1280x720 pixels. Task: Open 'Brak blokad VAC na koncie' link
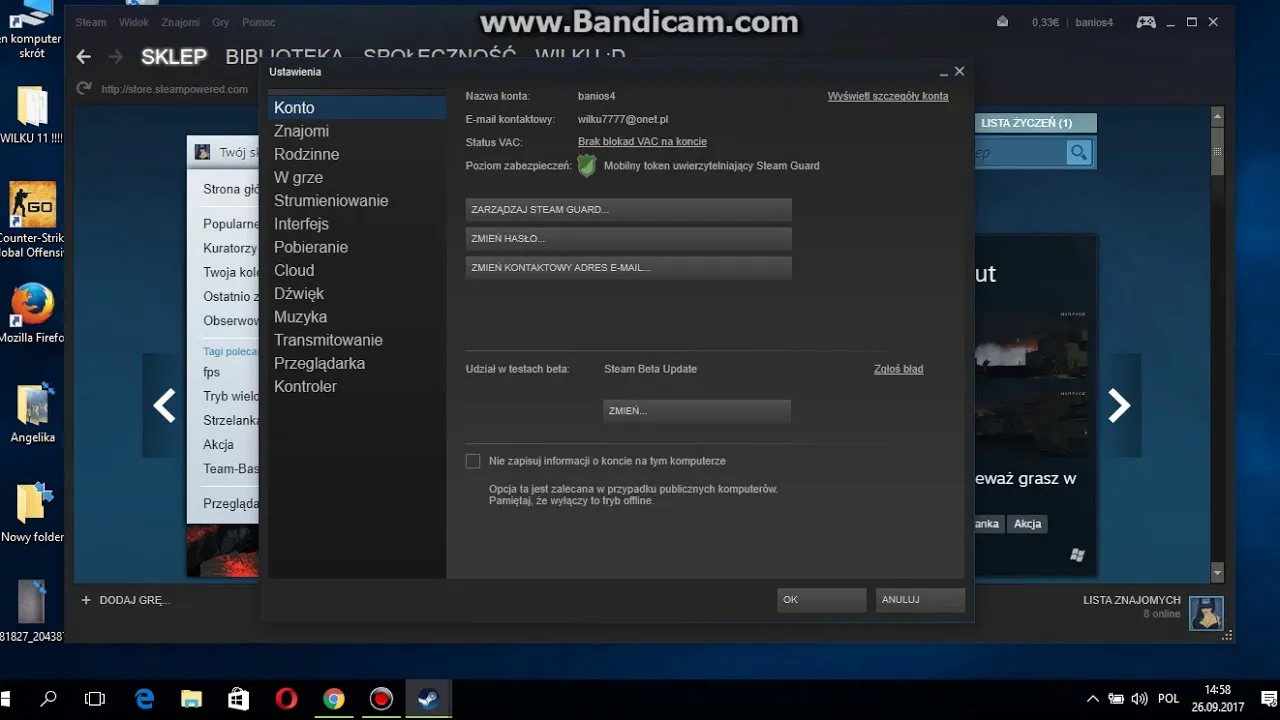tap(642, 142)
